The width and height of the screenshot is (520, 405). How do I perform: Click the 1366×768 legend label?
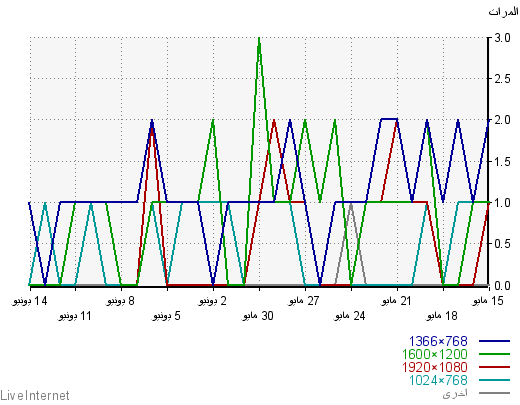click(x=438, y=341)
